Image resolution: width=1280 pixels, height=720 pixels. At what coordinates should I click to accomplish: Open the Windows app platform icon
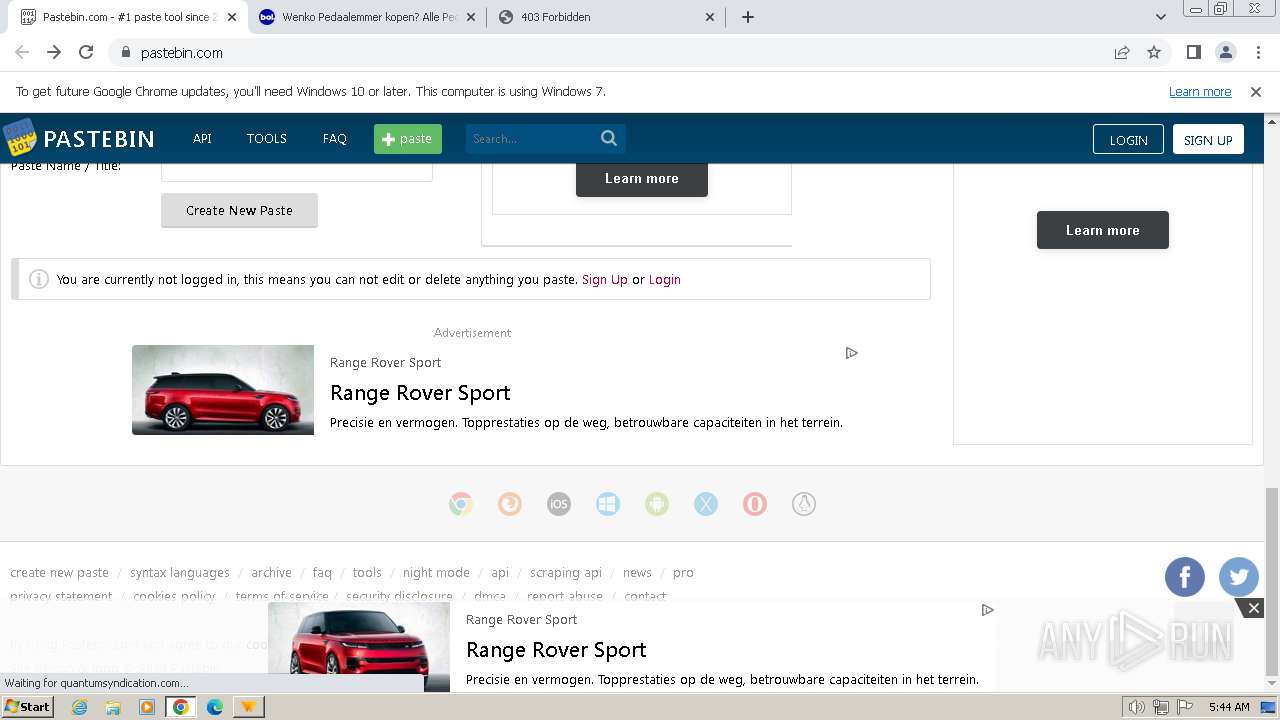(608, 504)
